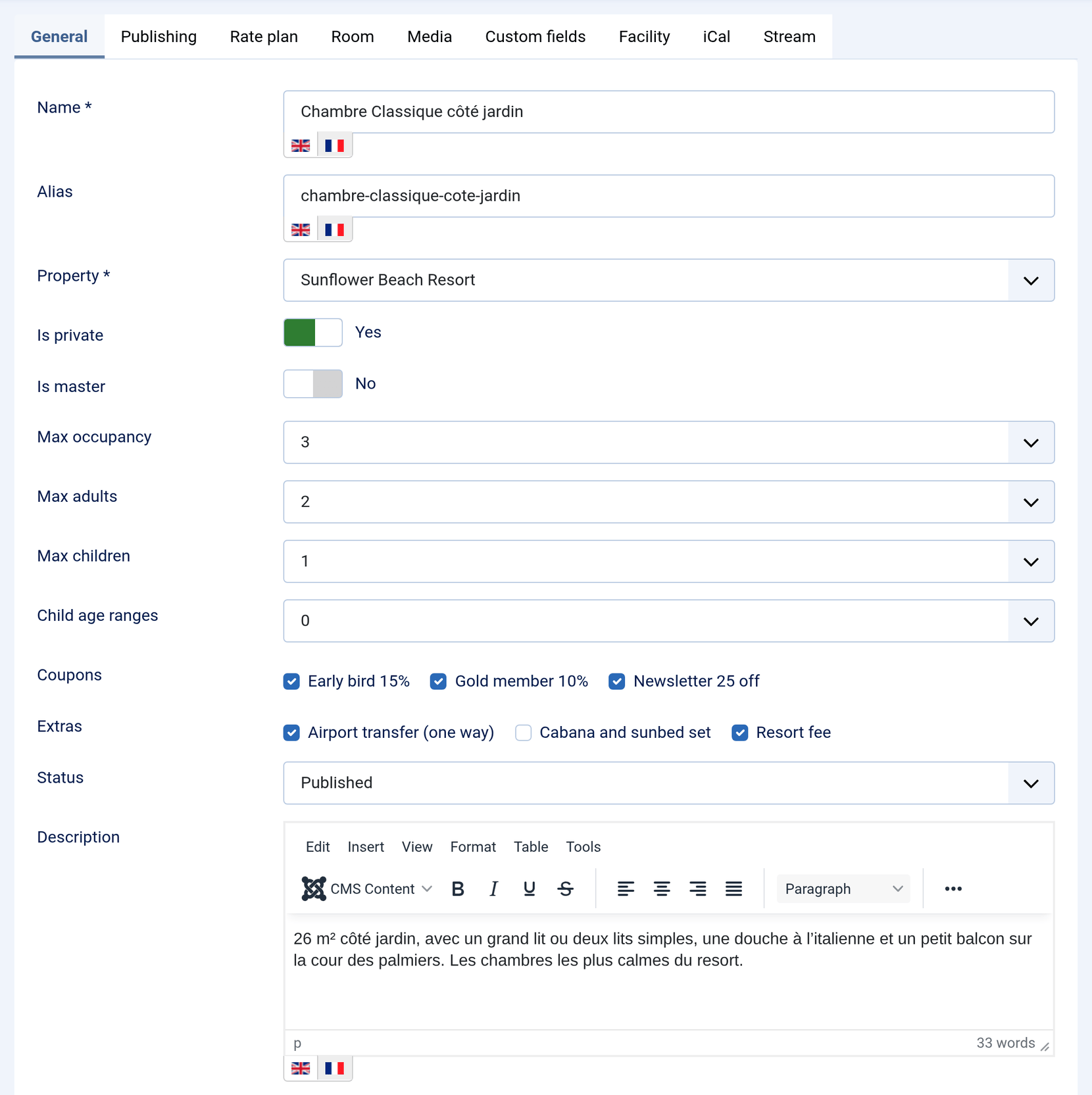Toggle bold formatting in the editor
The image size is (1092, 1095).
[458, 889]
